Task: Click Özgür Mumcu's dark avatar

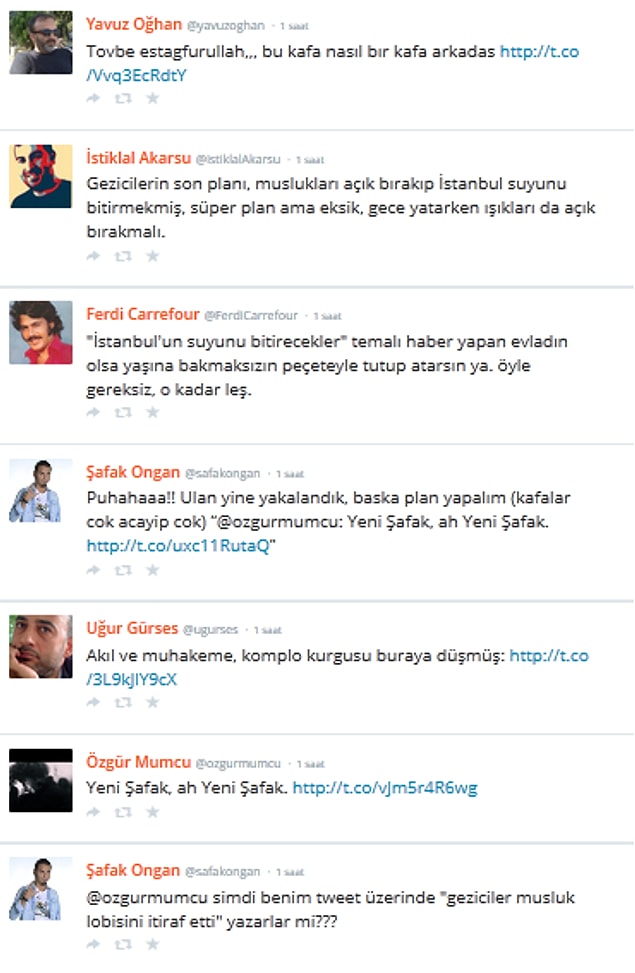Action: coord(41,781)
